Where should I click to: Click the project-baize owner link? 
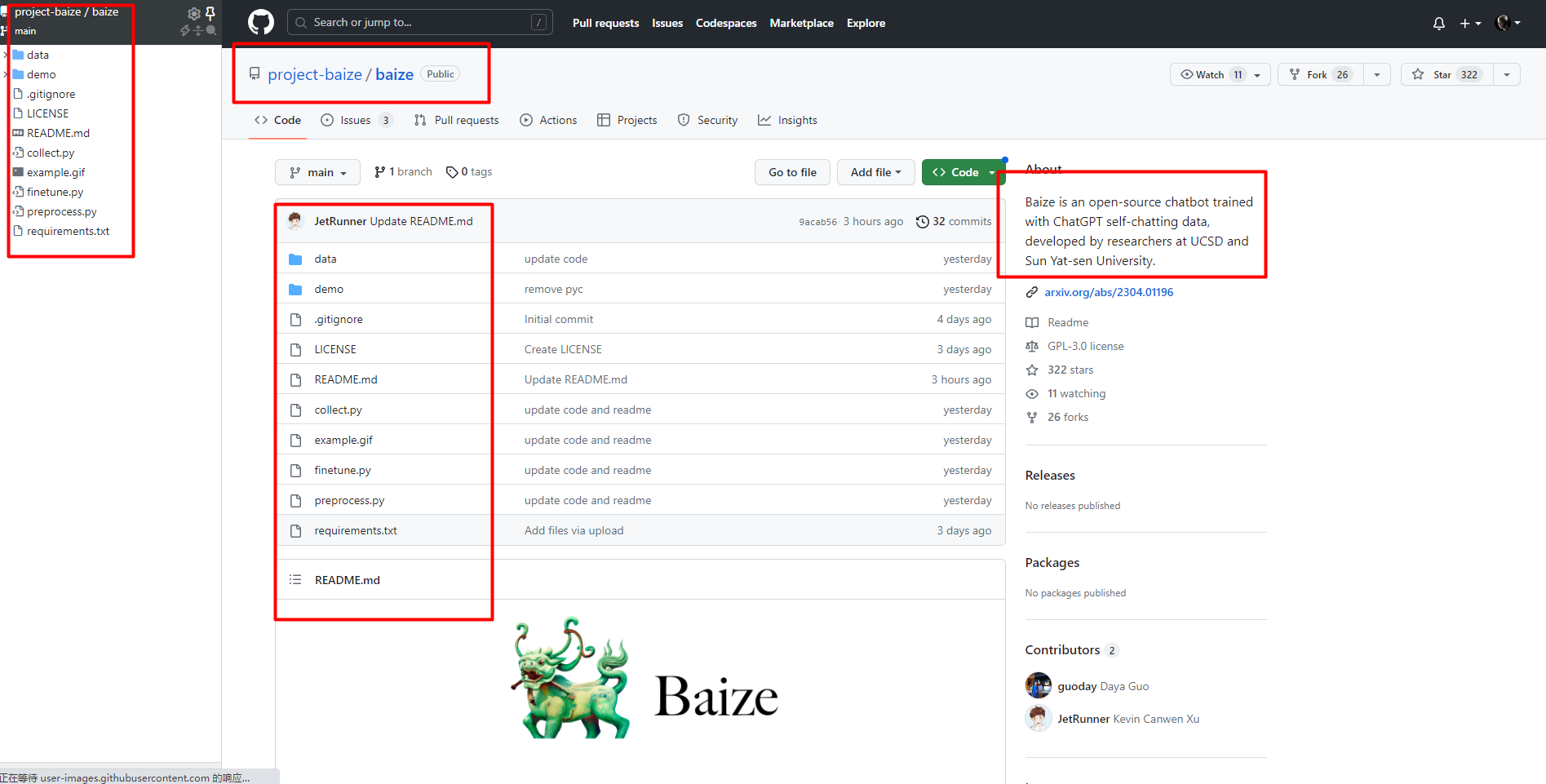pyautogui.click(x=315, y=74)
